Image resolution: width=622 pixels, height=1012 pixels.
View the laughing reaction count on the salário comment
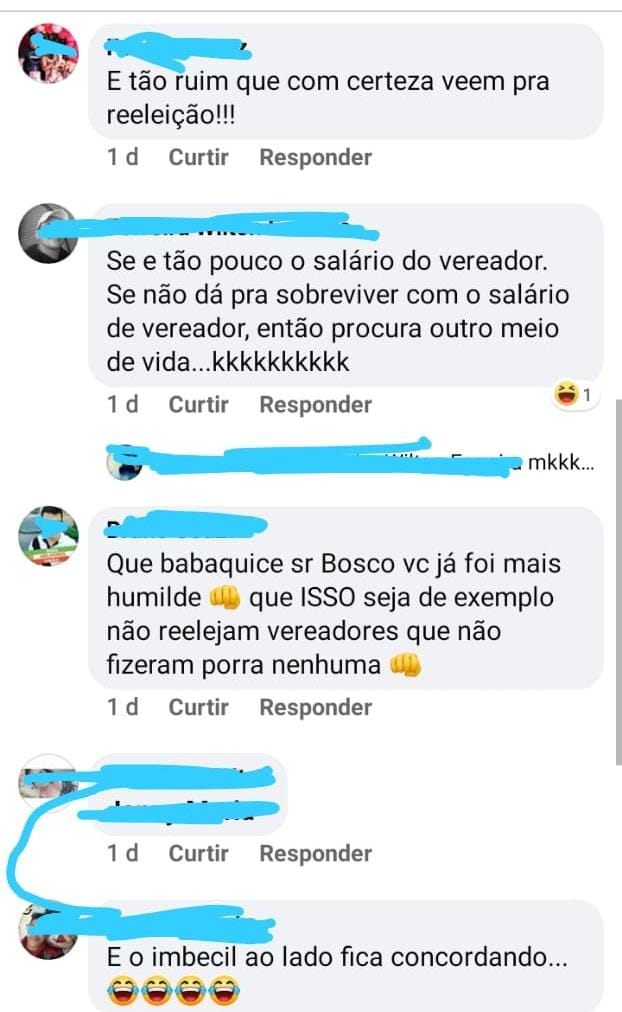[576, 394]
